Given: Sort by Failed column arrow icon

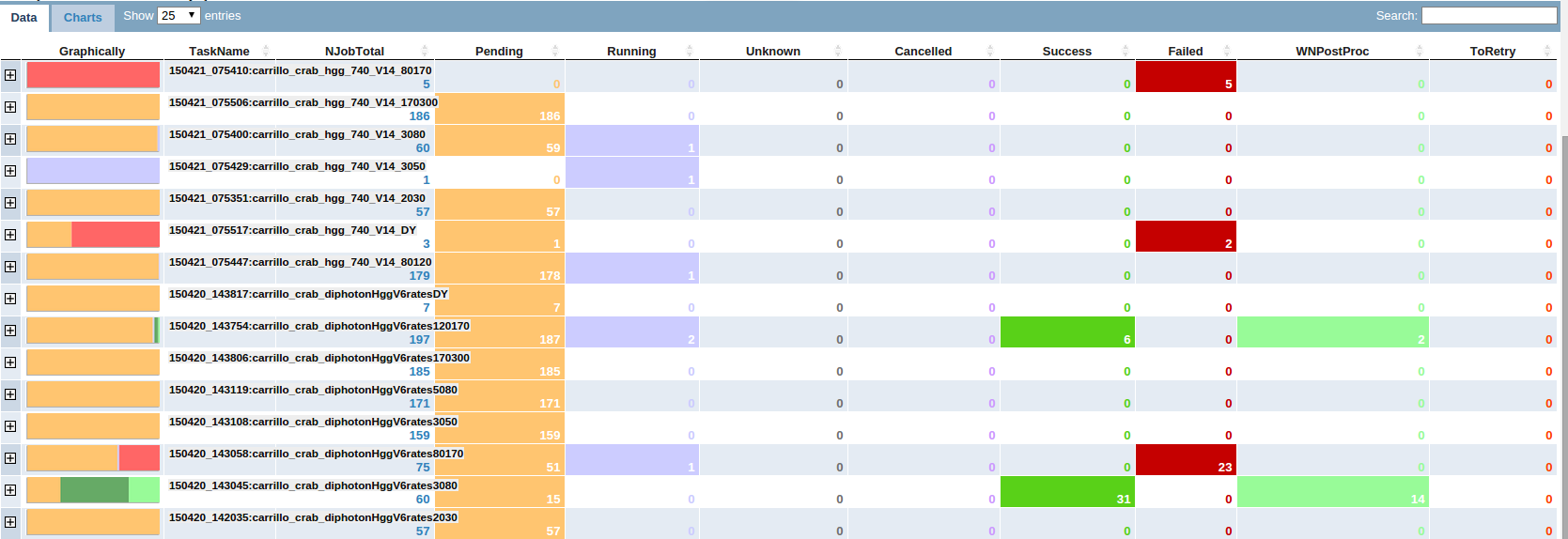Looking at the screenshot, I should tap(1227, 51).
